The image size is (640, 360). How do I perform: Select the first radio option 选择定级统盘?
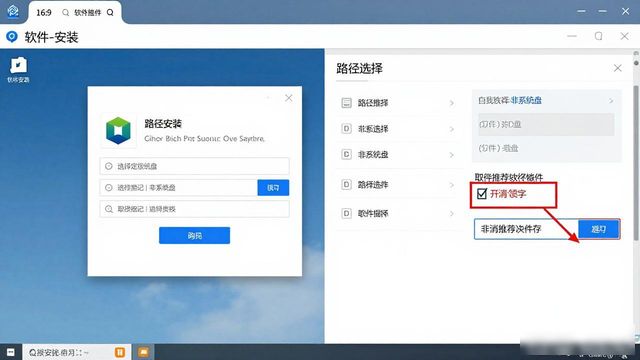(x=194, y=166)
